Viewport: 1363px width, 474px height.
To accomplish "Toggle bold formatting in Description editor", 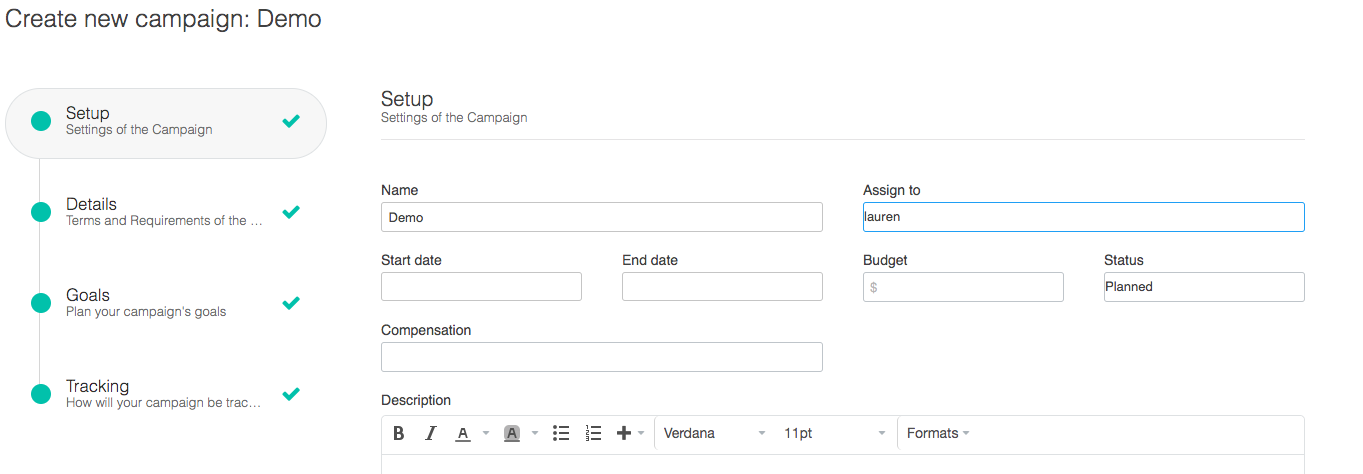I will (x=399, y=433).
